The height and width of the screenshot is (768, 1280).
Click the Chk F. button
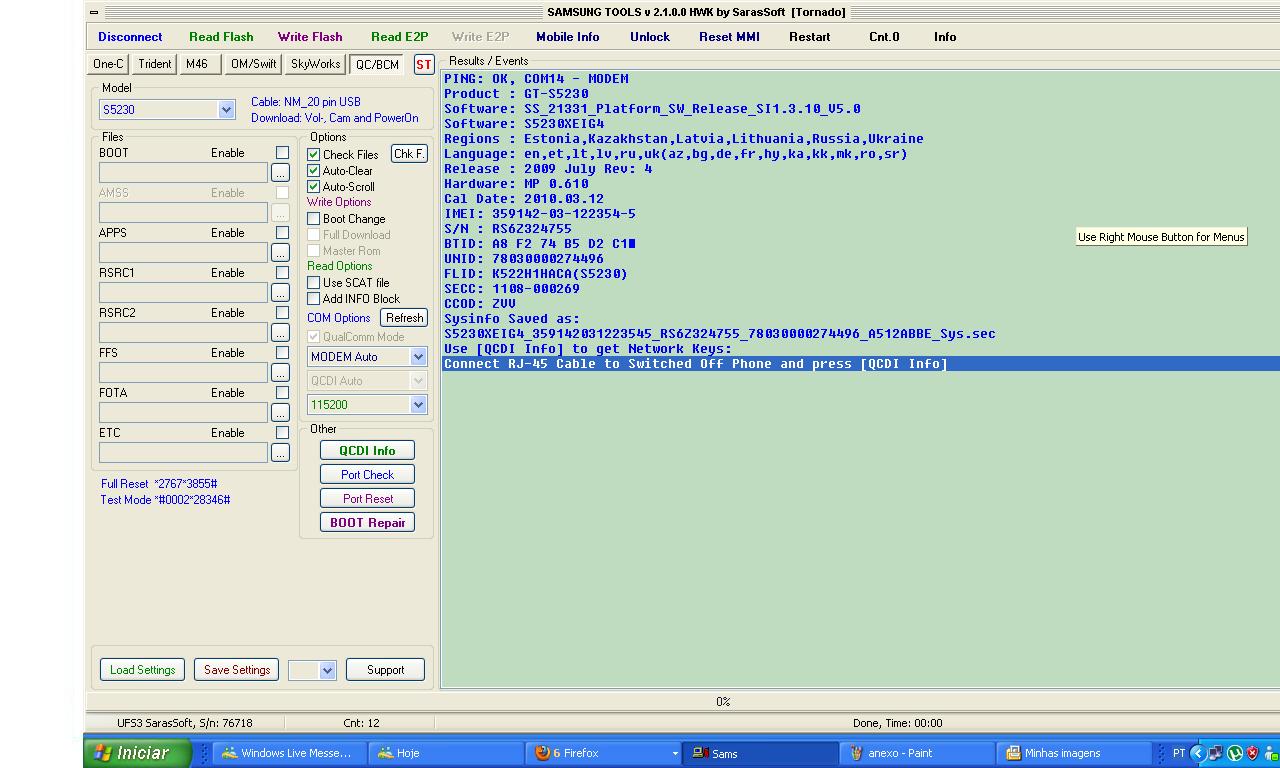pos(409,153)
